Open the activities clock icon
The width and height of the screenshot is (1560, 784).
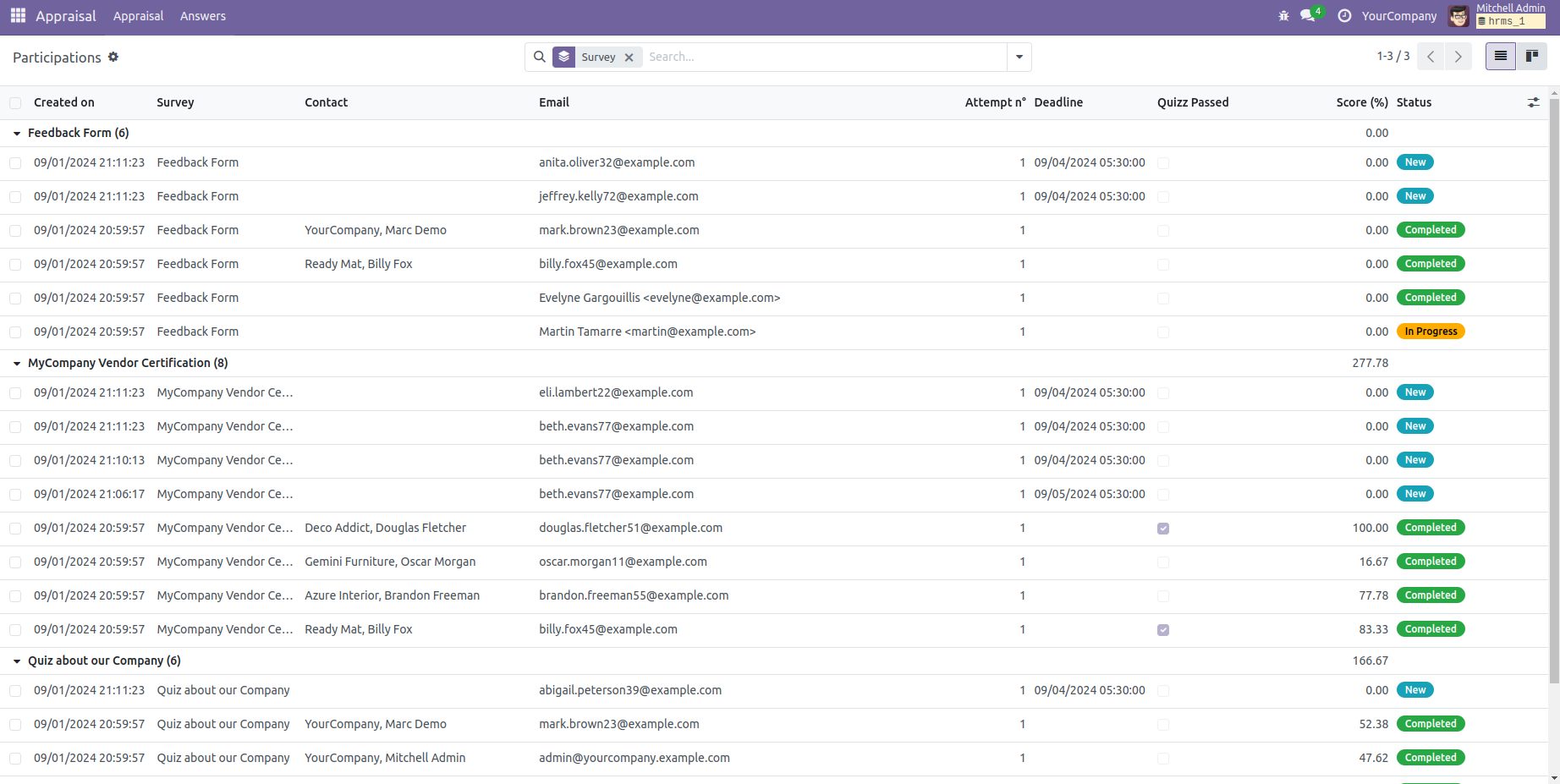click(1344, 16)
